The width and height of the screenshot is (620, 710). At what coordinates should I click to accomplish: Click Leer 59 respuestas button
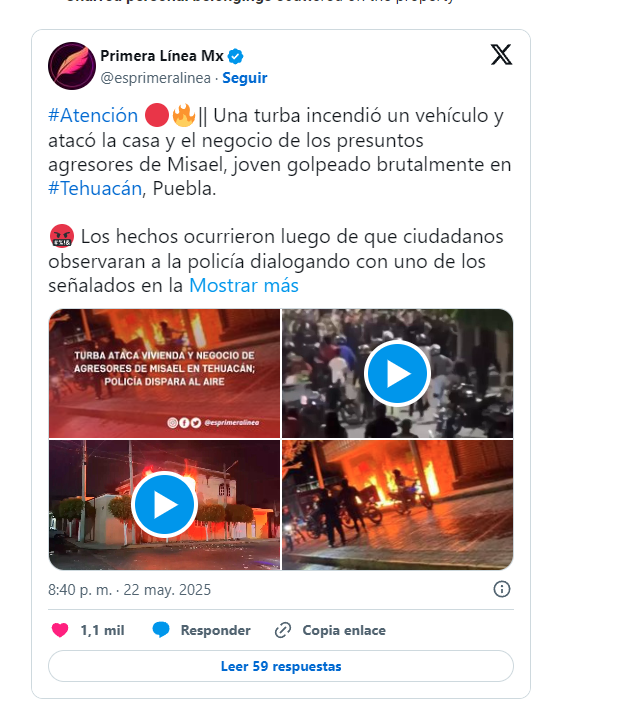pos(281,666)
